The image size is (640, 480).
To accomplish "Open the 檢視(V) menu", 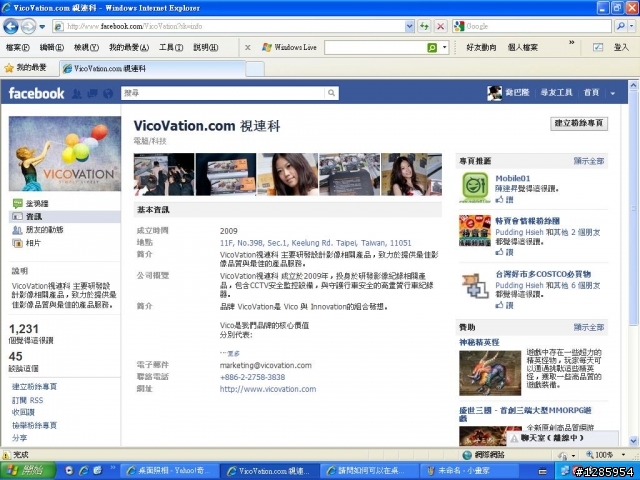I will pos(86,47).
